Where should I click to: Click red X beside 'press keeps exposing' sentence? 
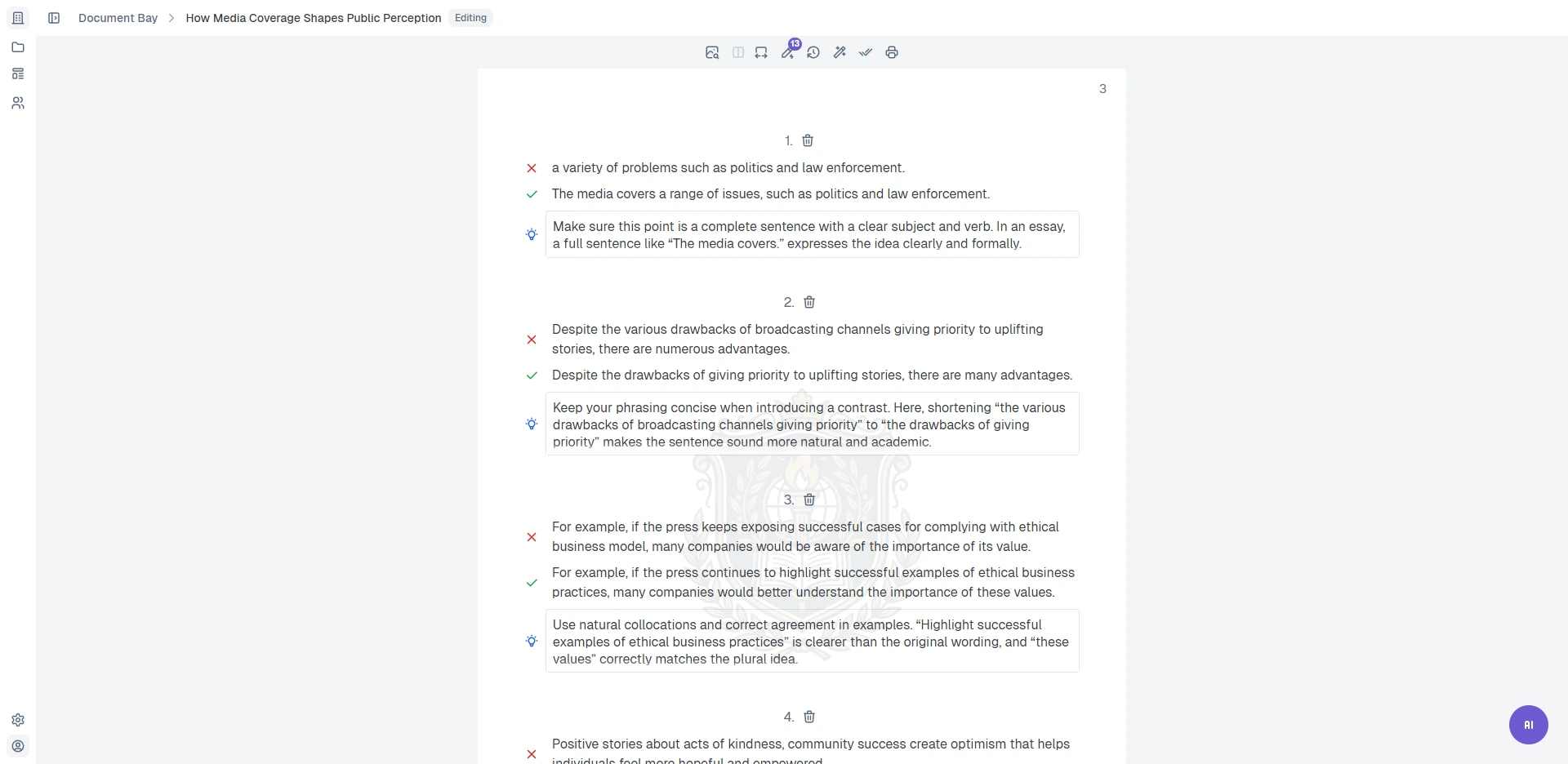click(532, 537)
